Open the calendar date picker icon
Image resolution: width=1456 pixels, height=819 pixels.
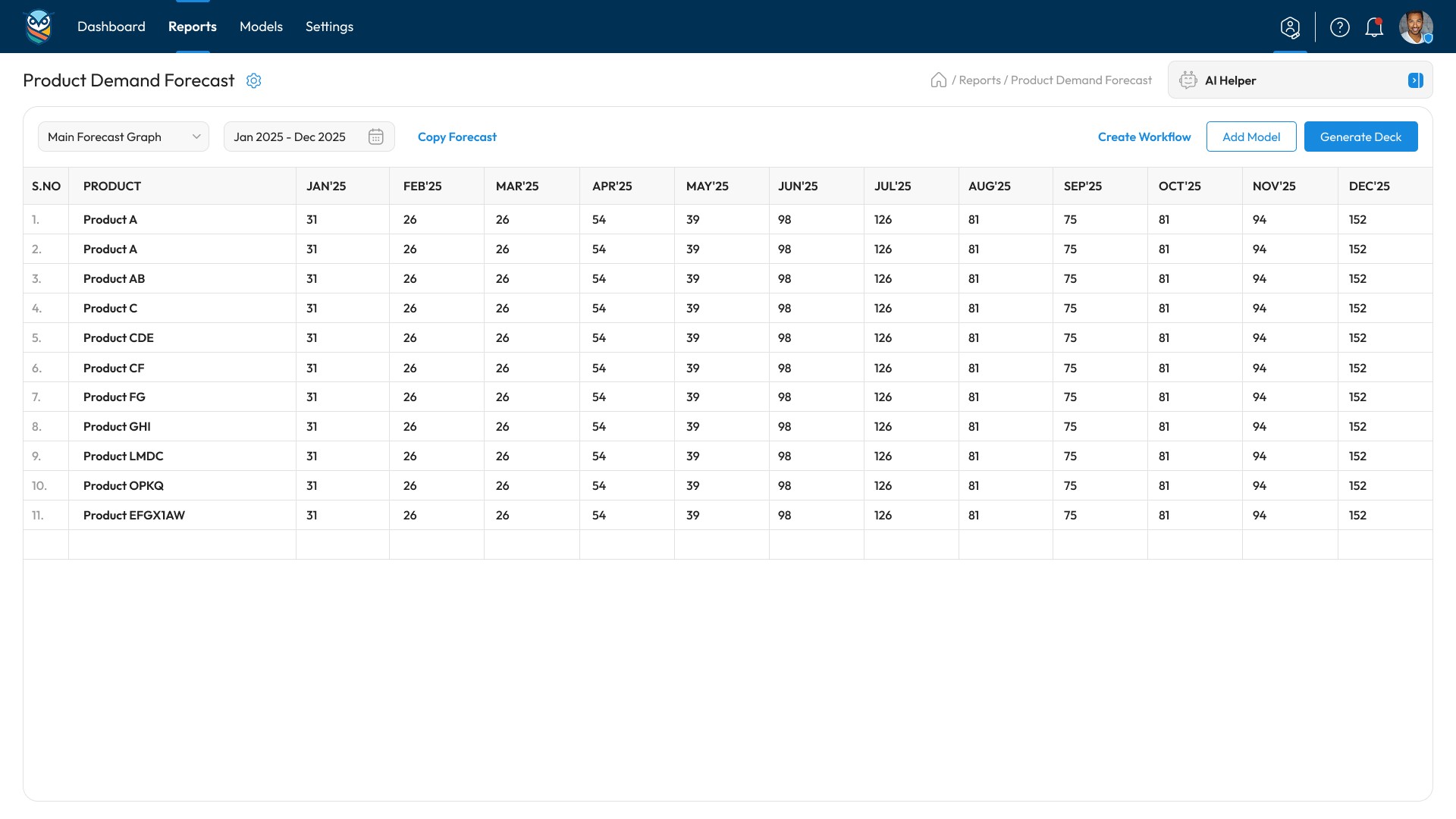tap(376, 136)
